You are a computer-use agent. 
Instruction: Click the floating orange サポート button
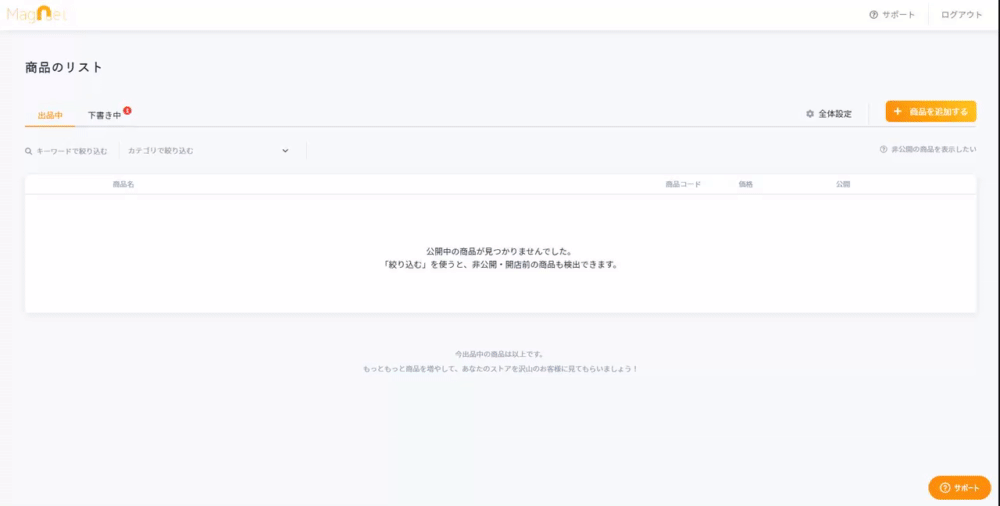959,487
